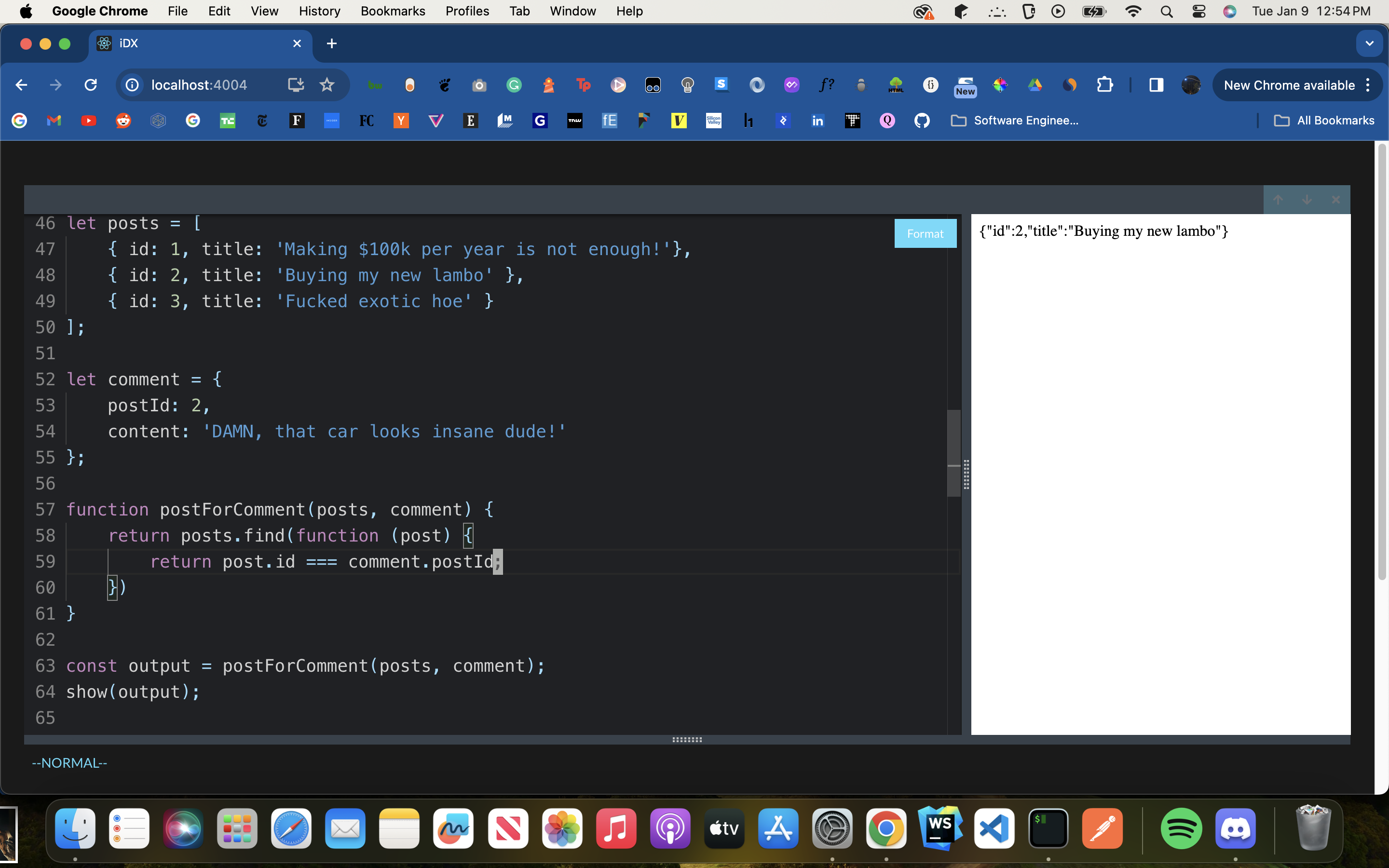Open the Gmail bookmark

(54, 121)
